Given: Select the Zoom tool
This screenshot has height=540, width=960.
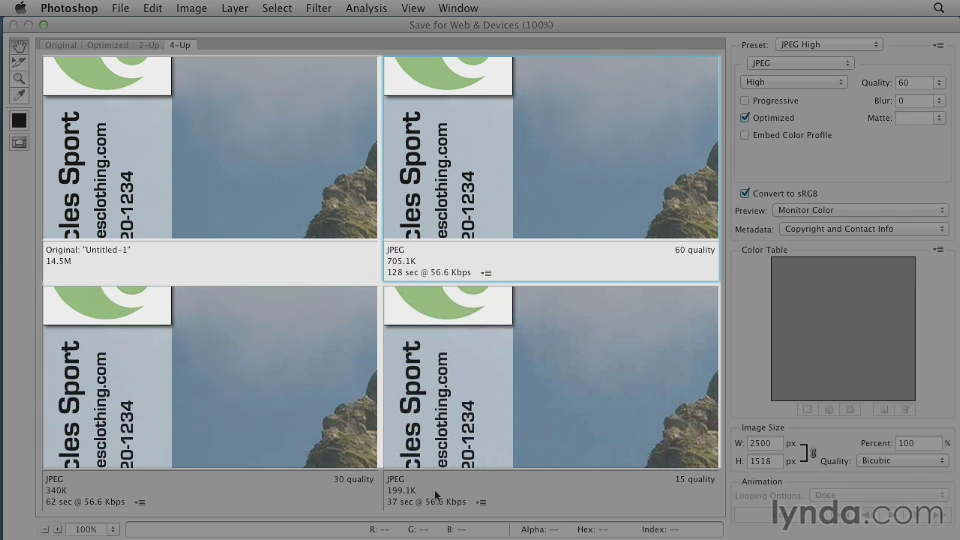Looking at the screenshot, I should [x=18, y=79].
